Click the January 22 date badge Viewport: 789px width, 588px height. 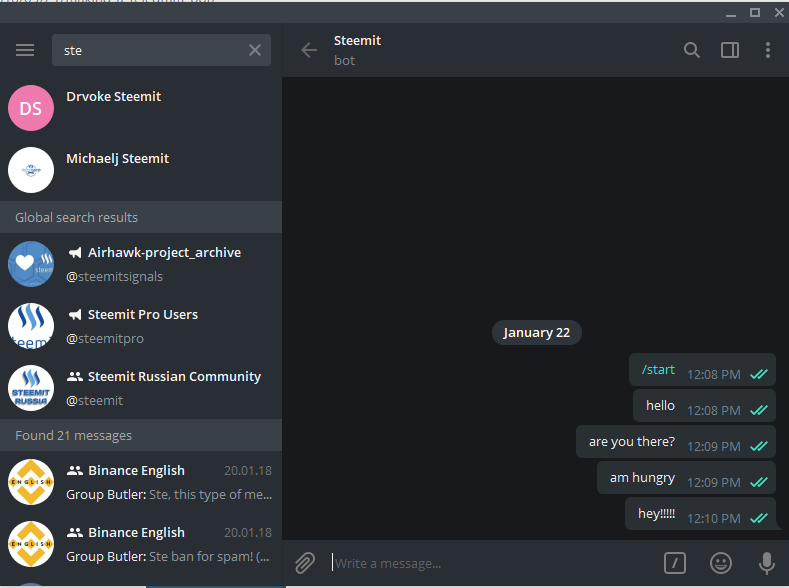[x=536, y=332]
